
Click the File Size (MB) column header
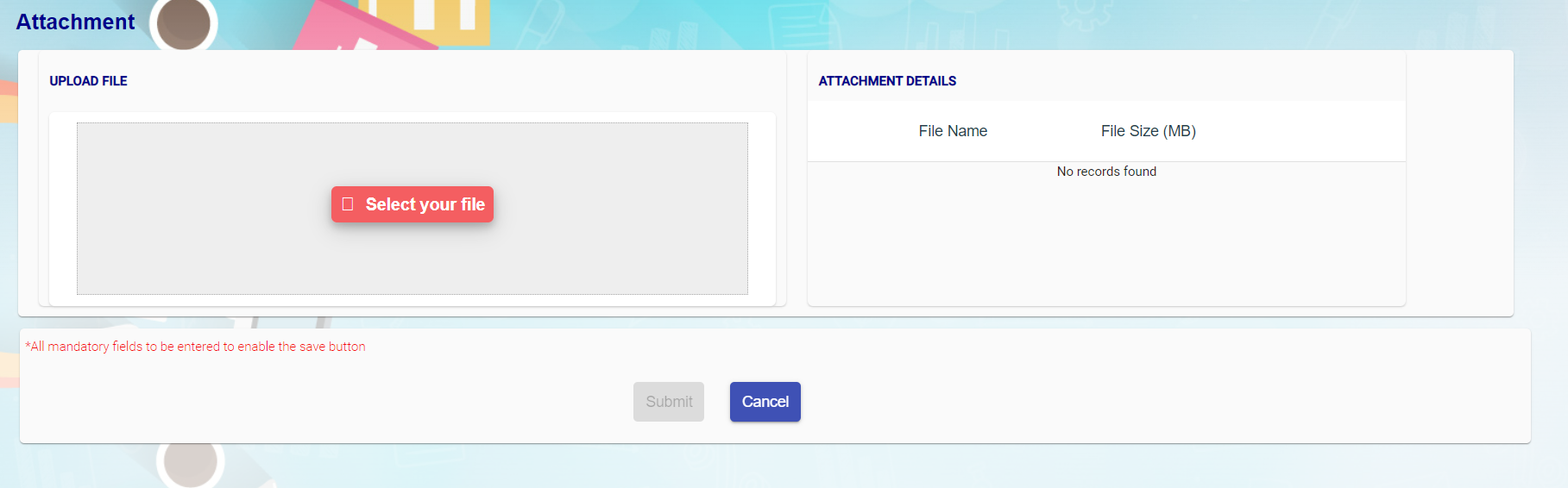point(1148,131)
